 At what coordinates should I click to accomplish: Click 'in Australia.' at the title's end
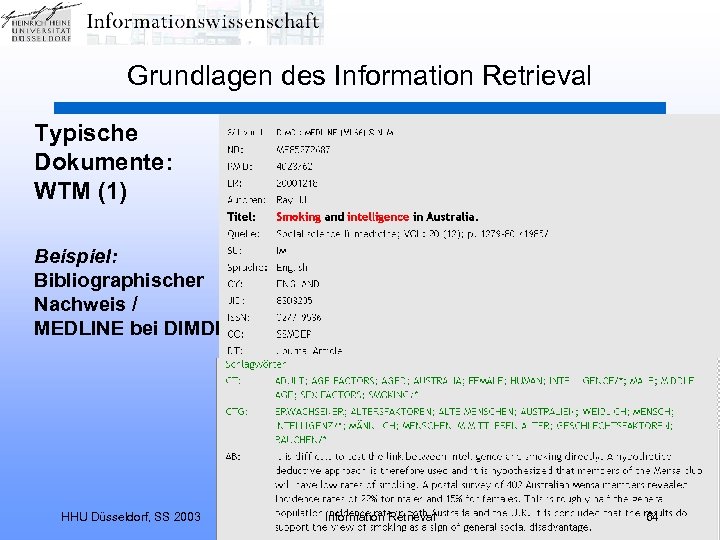tap(445, 217)
